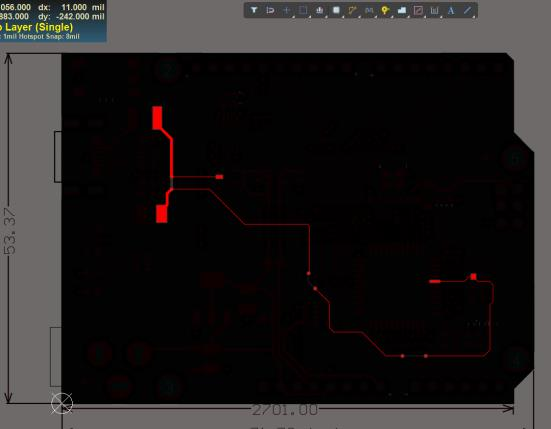Open the Selection Filter funnel icon

pyautogui.click(x=254, y=10)
